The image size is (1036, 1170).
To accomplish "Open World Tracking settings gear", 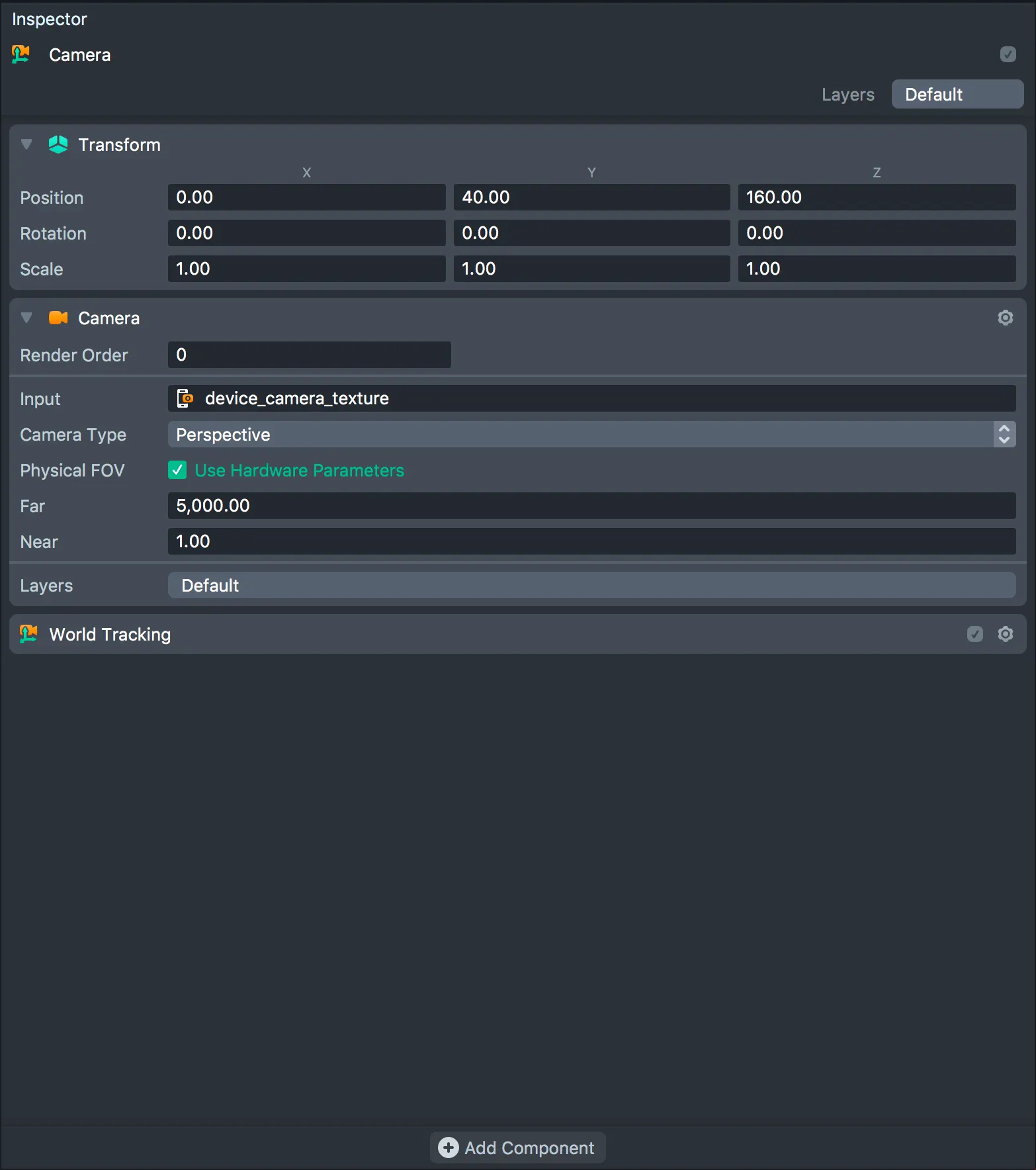I will 1005,634.
